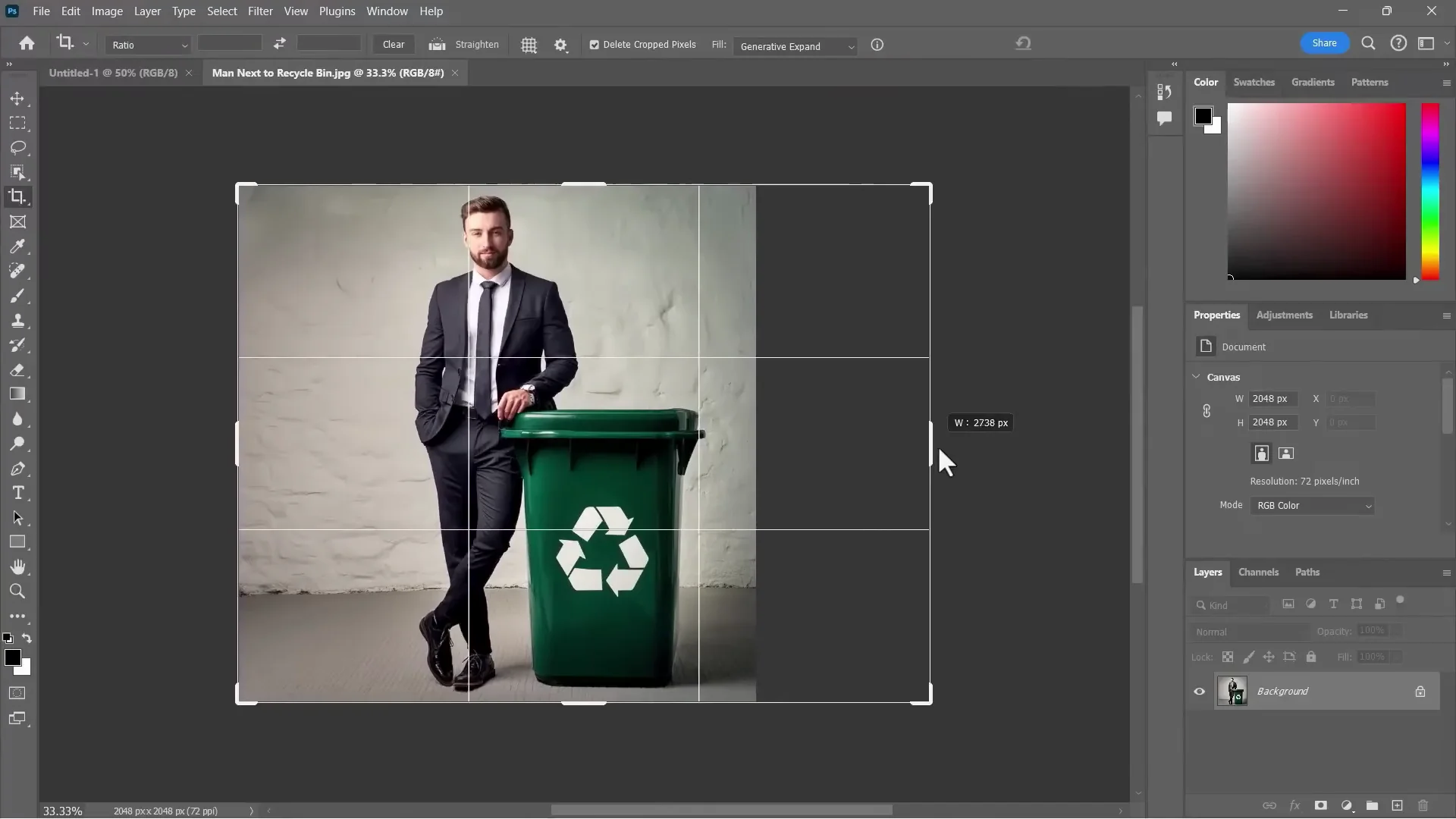Click the layer effects fx icon

[1295, 806]
